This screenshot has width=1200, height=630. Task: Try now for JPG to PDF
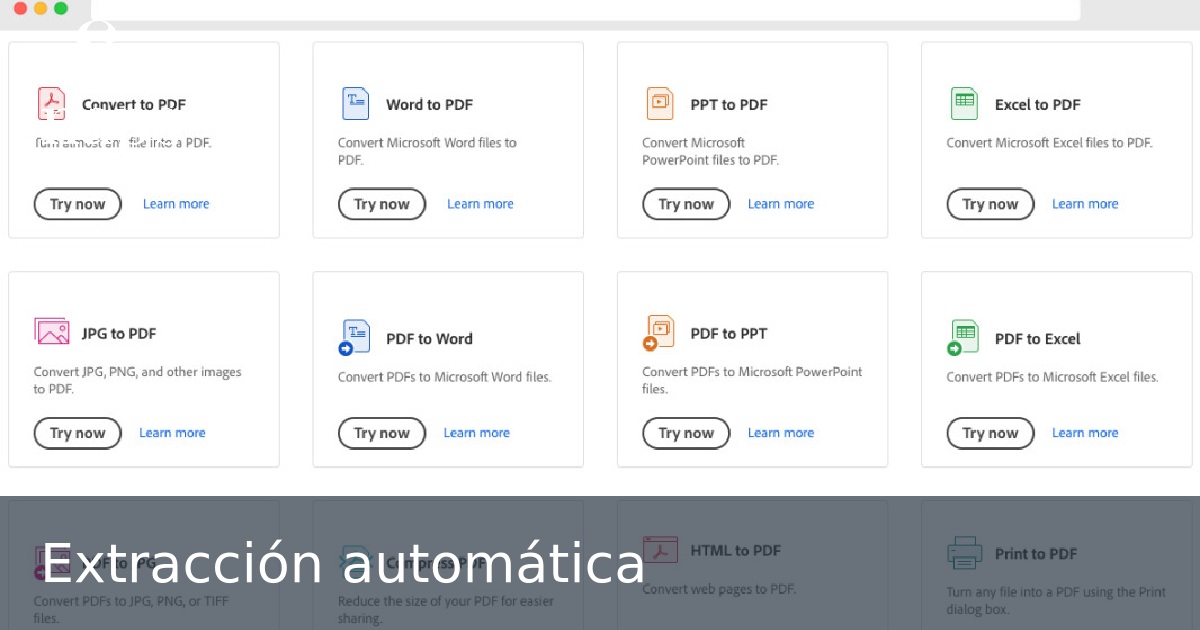pyautogui.click(x=78, y=433)
